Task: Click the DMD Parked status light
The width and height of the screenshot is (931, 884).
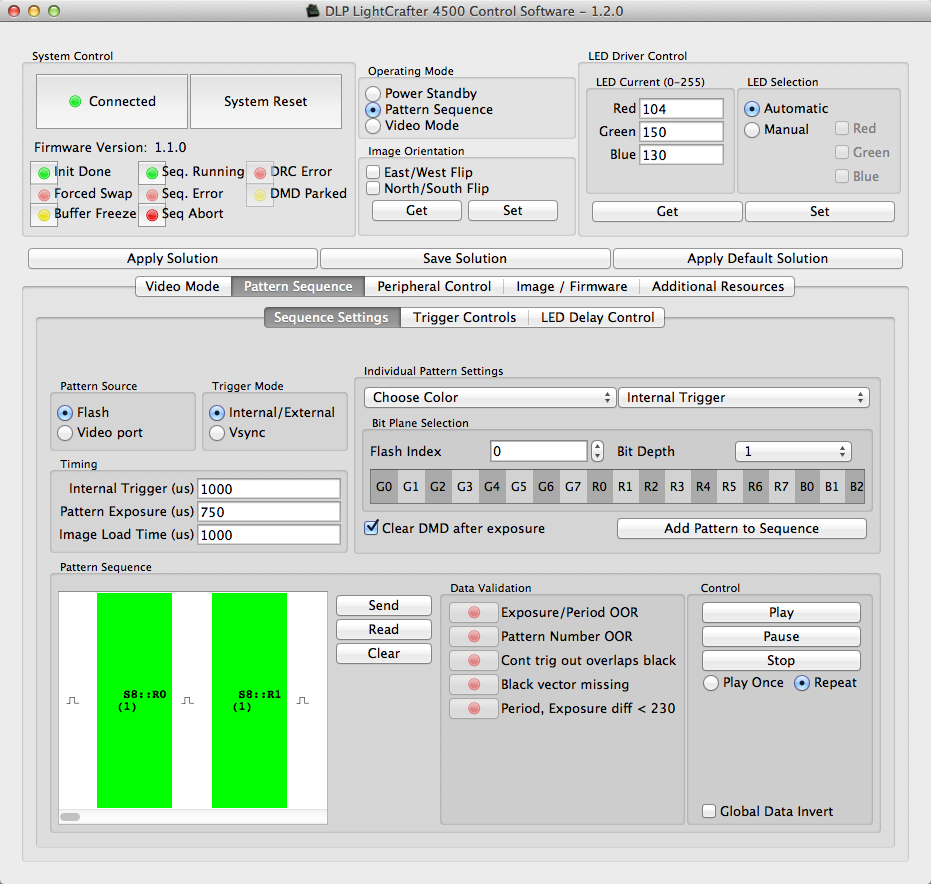Action: 260,195
